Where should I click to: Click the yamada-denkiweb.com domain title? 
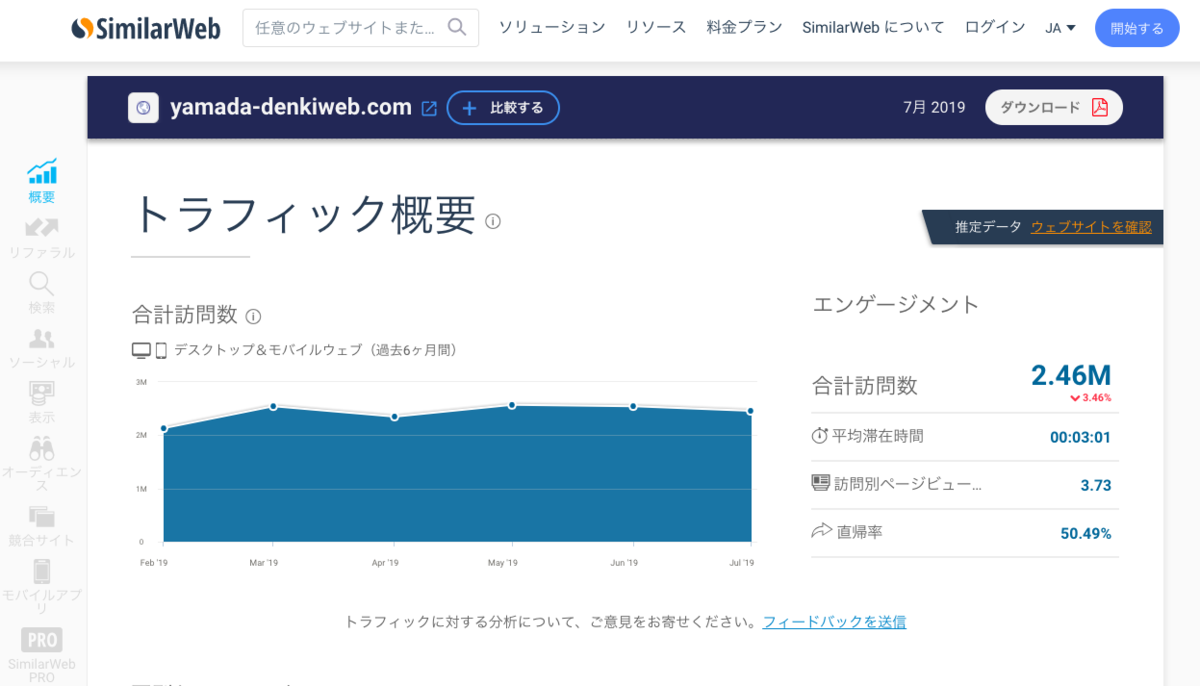(x=291, y=107)
